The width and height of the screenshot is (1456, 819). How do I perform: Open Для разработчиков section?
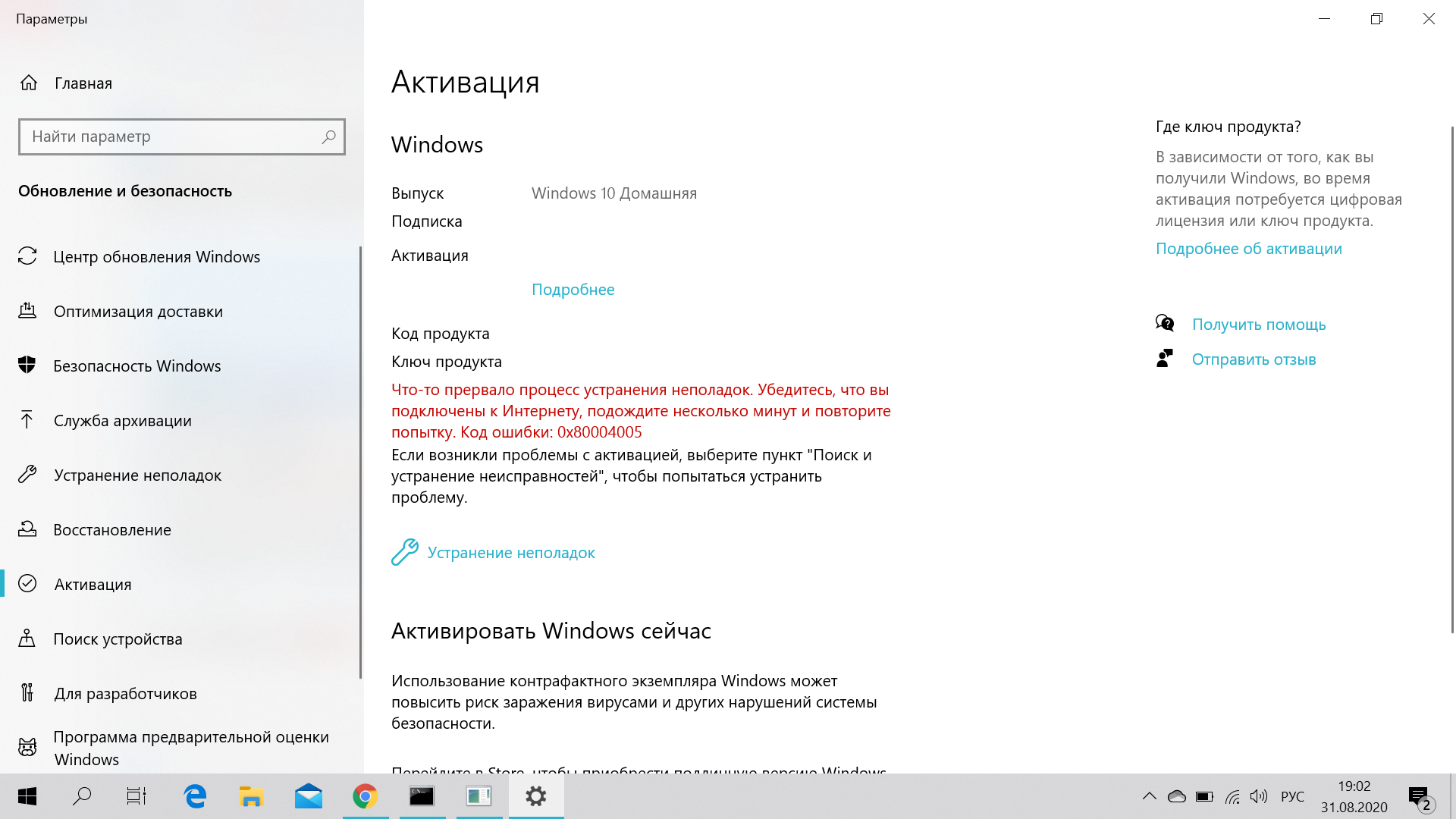(x=125, y=694)
